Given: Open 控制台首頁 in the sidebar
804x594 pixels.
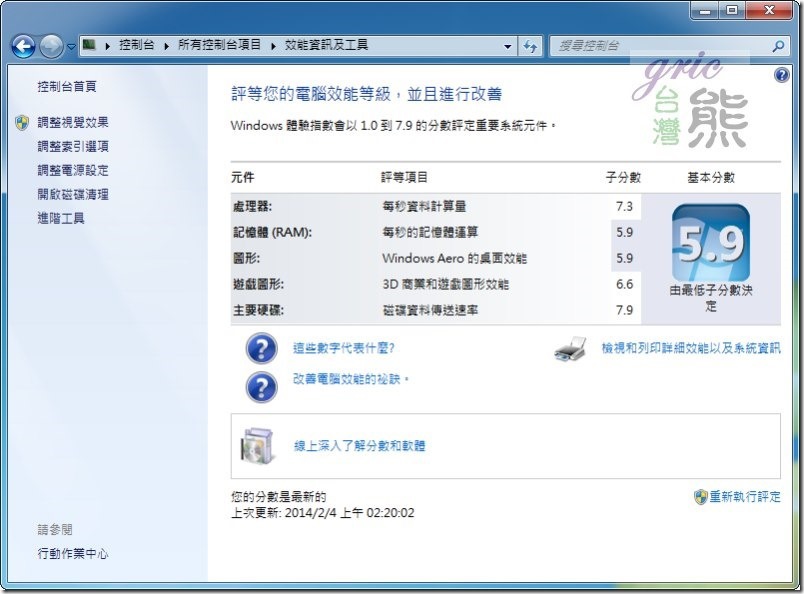Looking at the screenshot, I should coord(67,86).
